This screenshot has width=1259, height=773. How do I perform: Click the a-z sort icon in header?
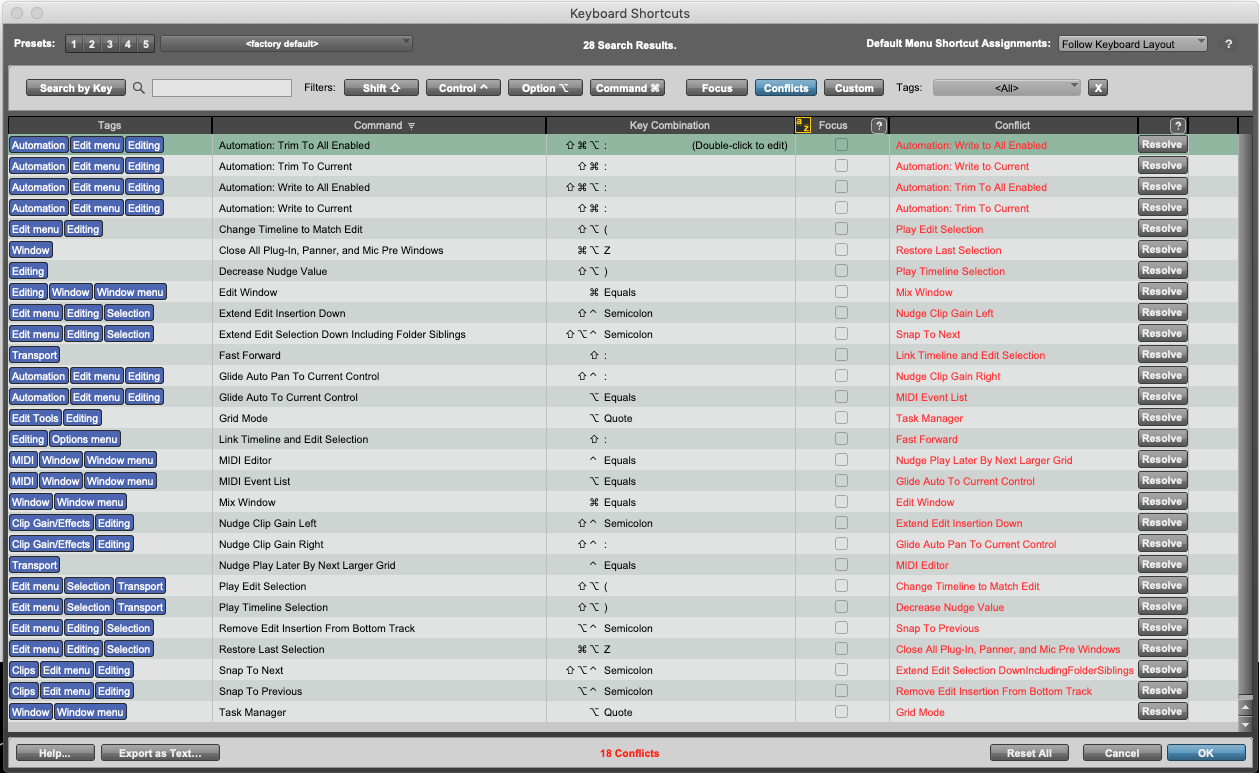802,125
